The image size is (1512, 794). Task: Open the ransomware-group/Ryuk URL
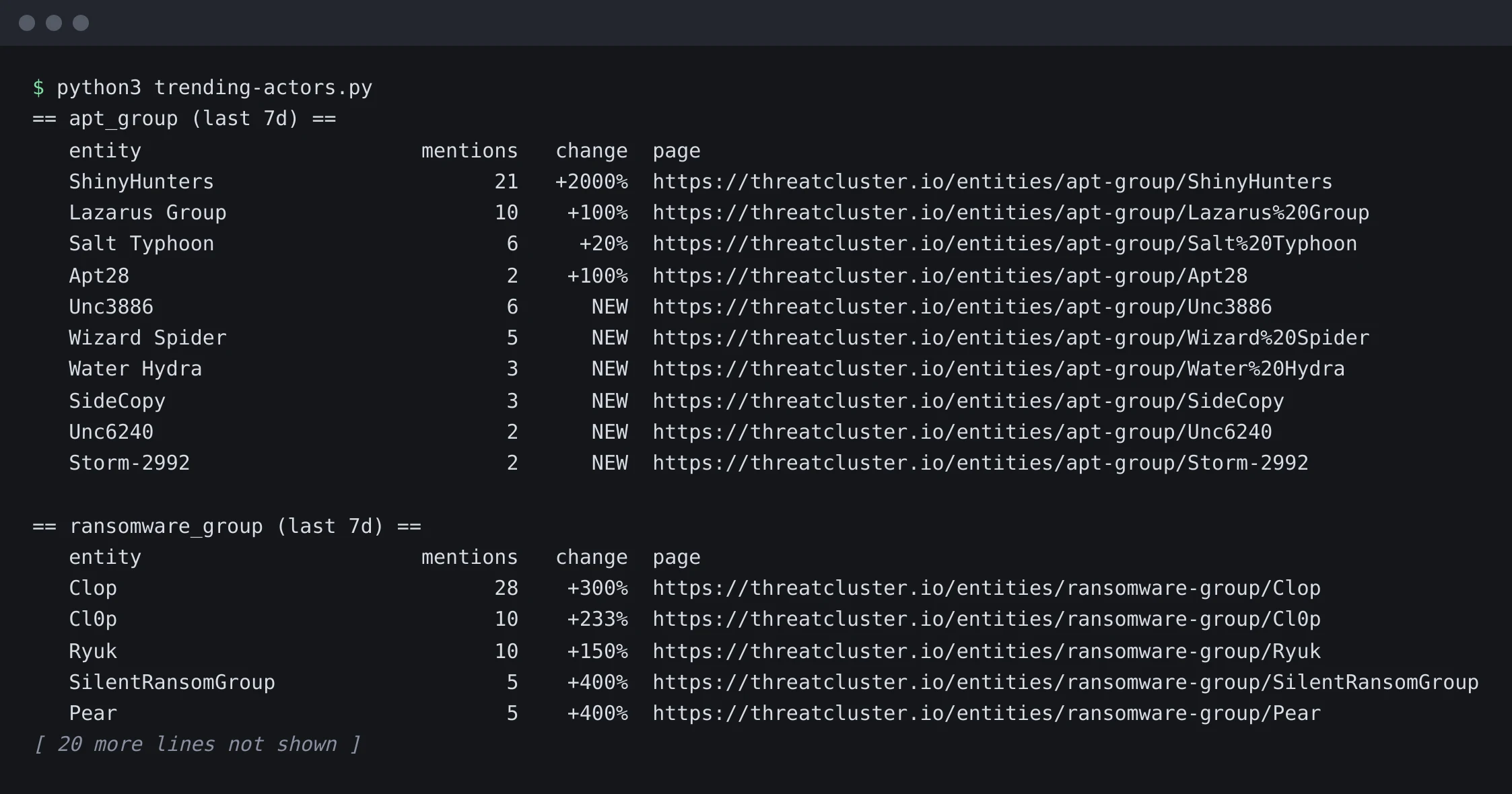[986, 651]
